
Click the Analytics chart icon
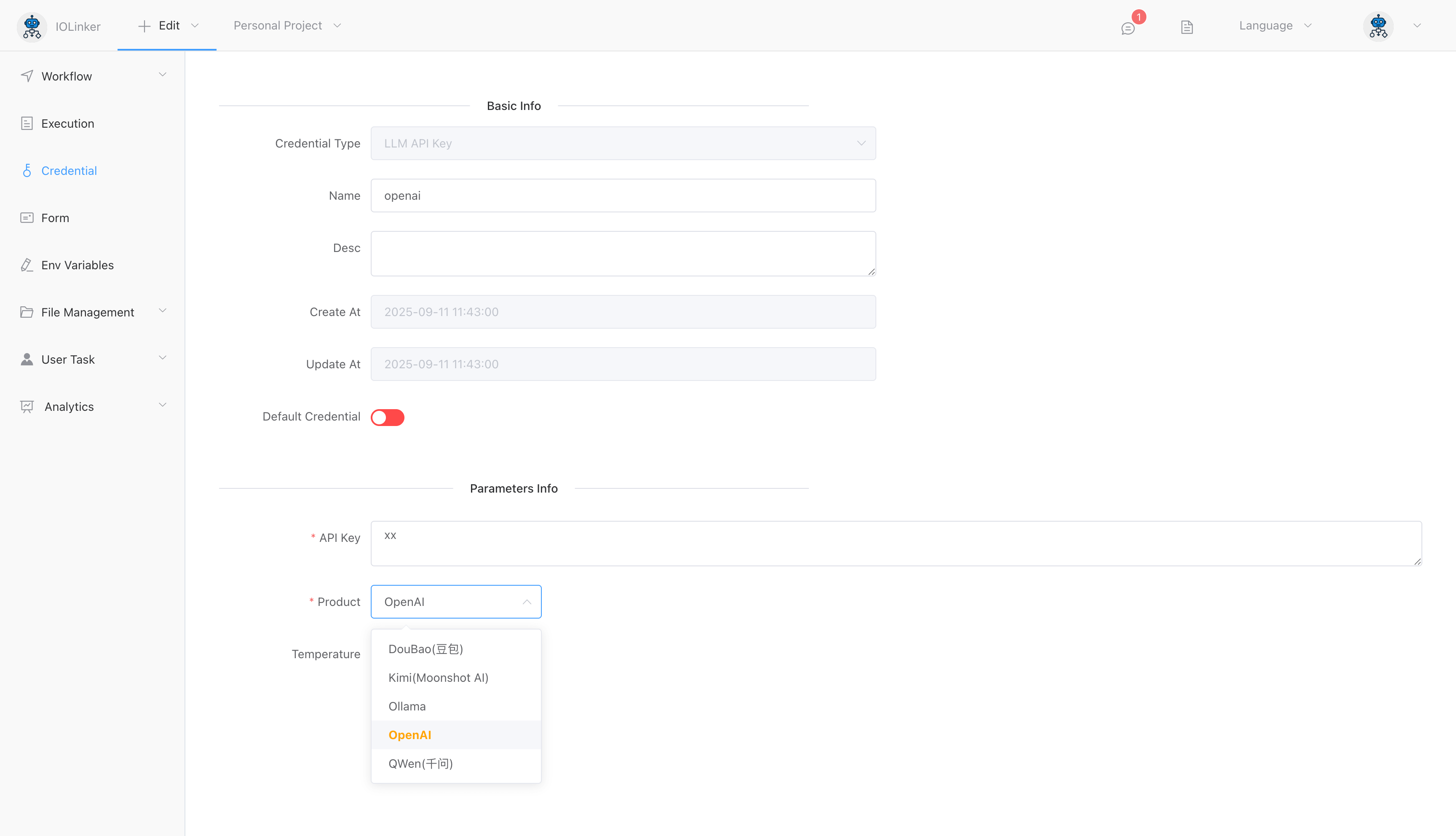click(x=27, y=407)
